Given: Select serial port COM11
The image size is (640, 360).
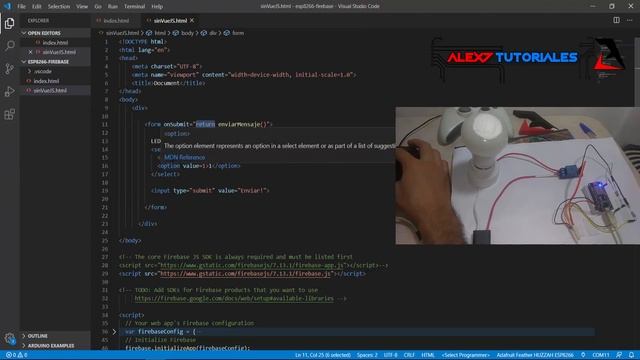Looking at the screenshot, I should [600, 355].
